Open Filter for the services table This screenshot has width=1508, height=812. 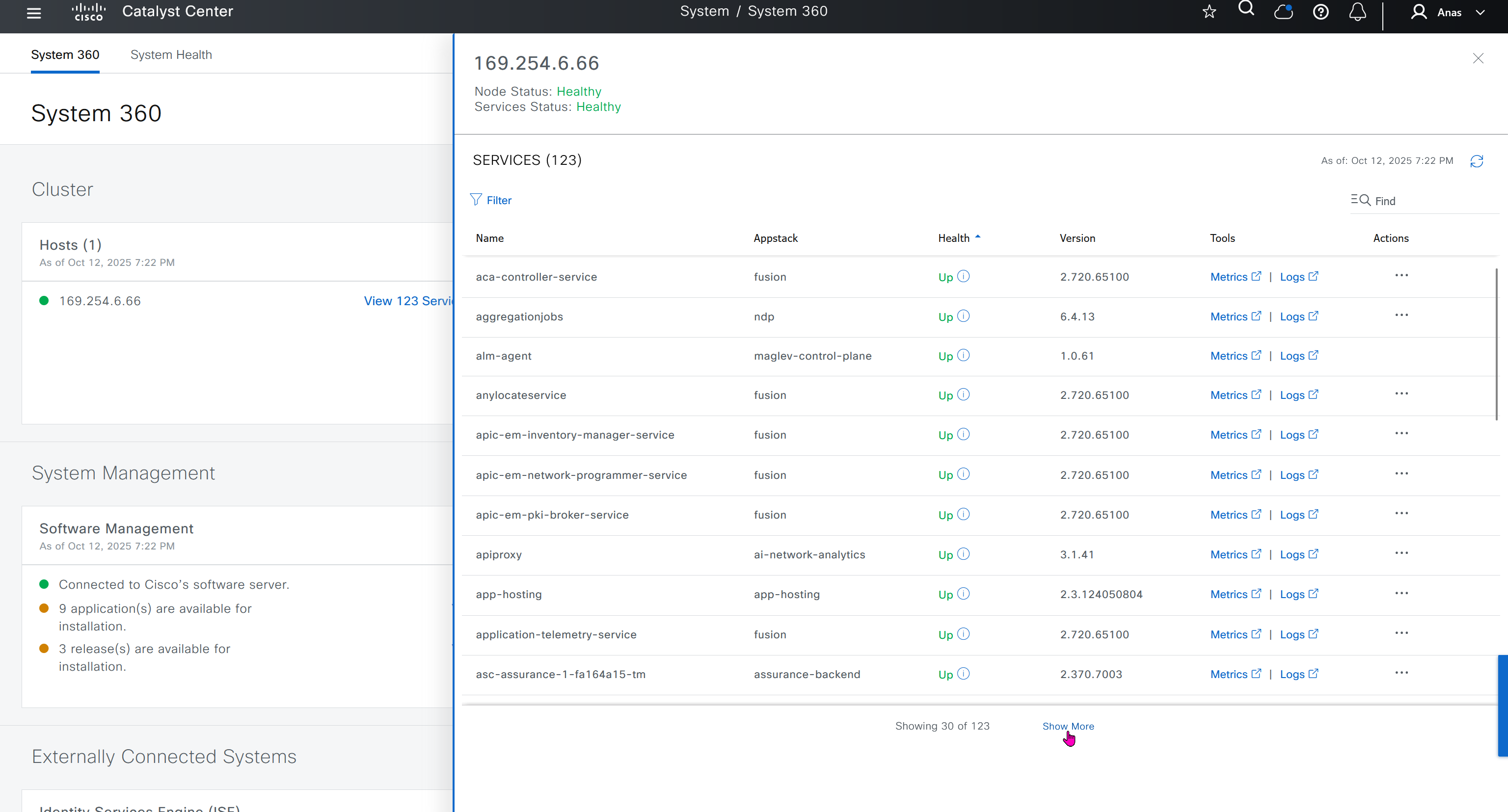pos(491,200)
